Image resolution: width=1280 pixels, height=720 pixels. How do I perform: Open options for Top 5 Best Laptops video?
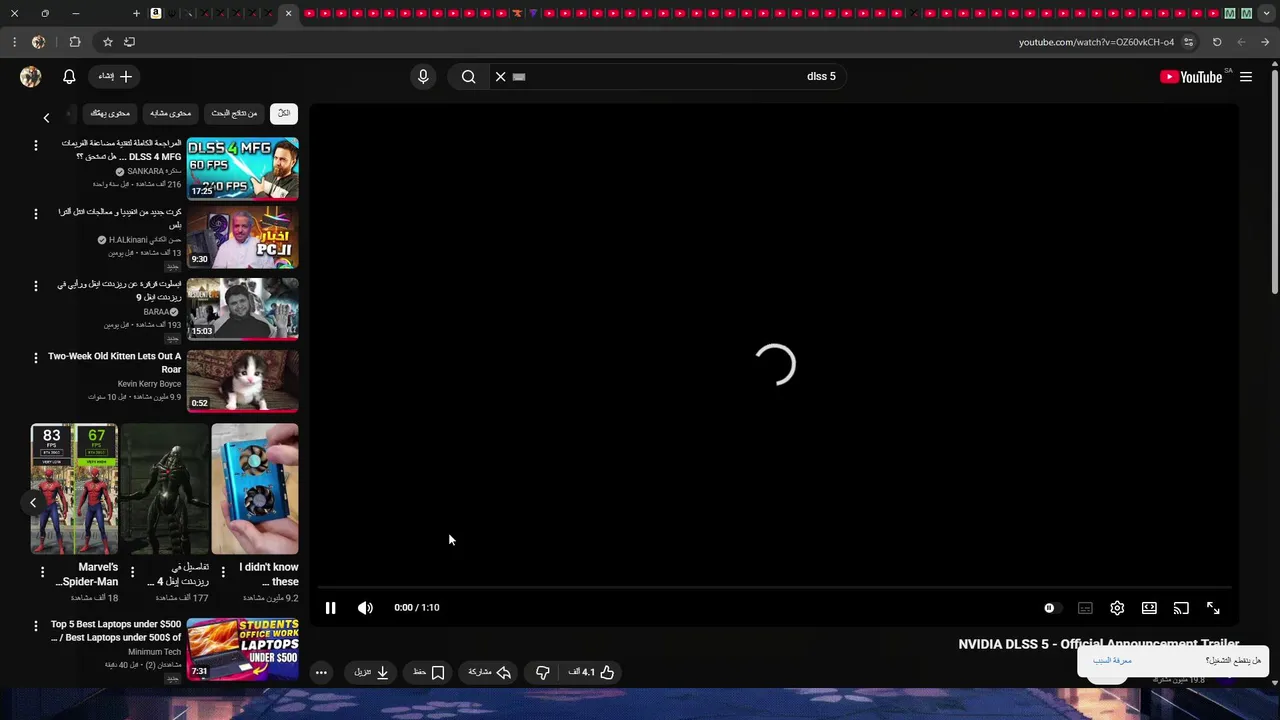(x=36, y=626)
